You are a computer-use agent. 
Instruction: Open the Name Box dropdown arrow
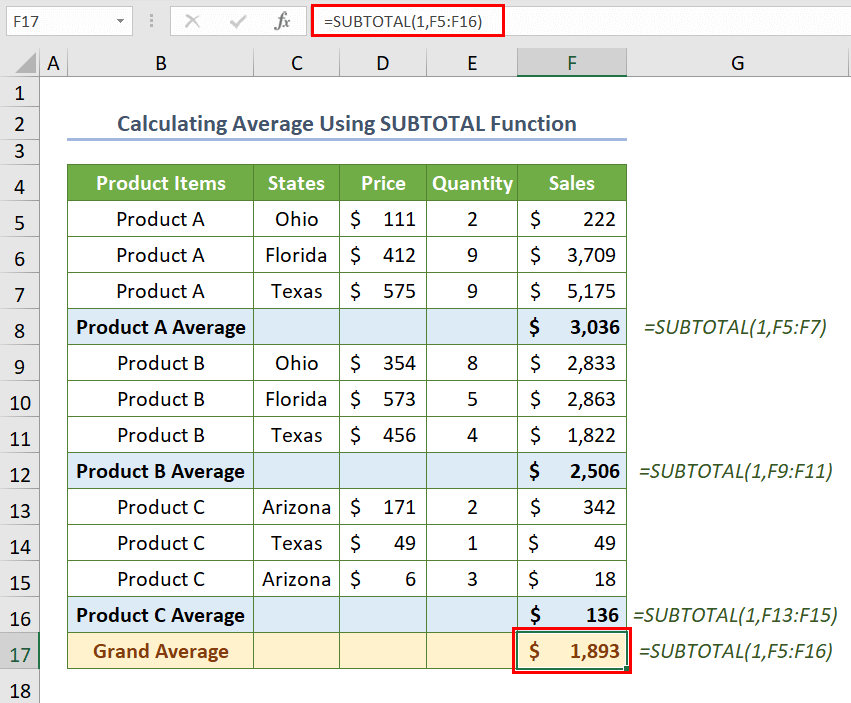pyautogui.click(x=120, y=21)
